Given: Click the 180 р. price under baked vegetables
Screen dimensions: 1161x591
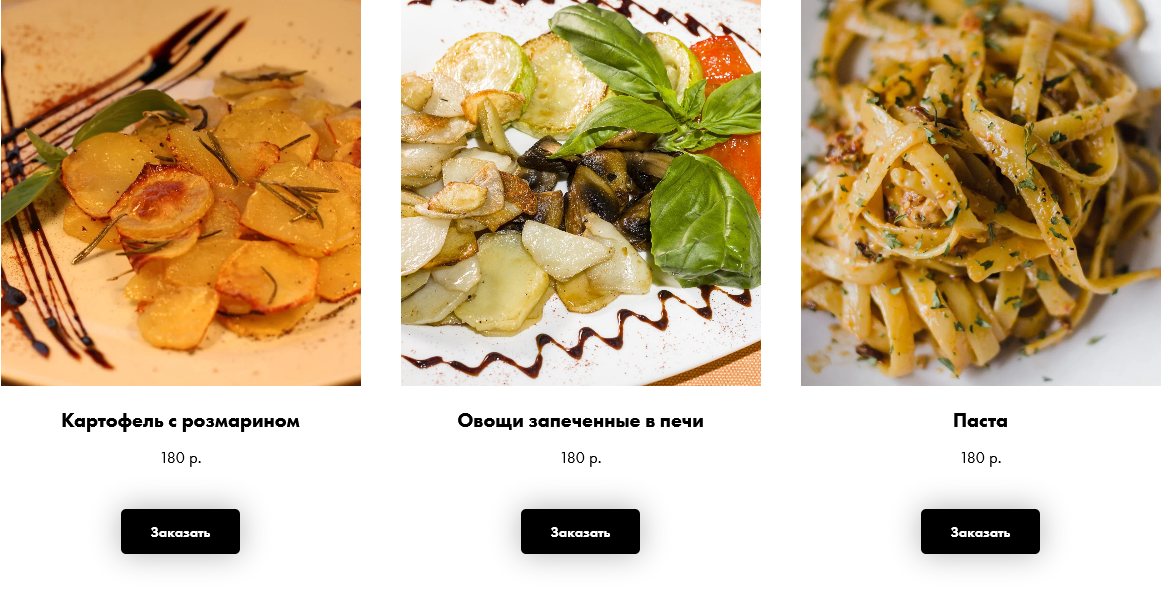Looking at the screenshot, I should (x=580, y=458).
